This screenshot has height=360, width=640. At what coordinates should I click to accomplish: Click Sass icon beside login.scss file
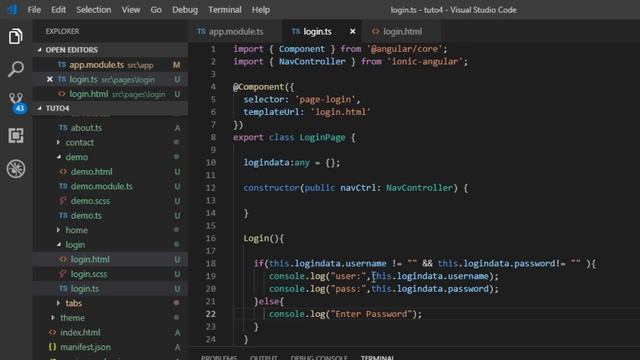point(63,274)
